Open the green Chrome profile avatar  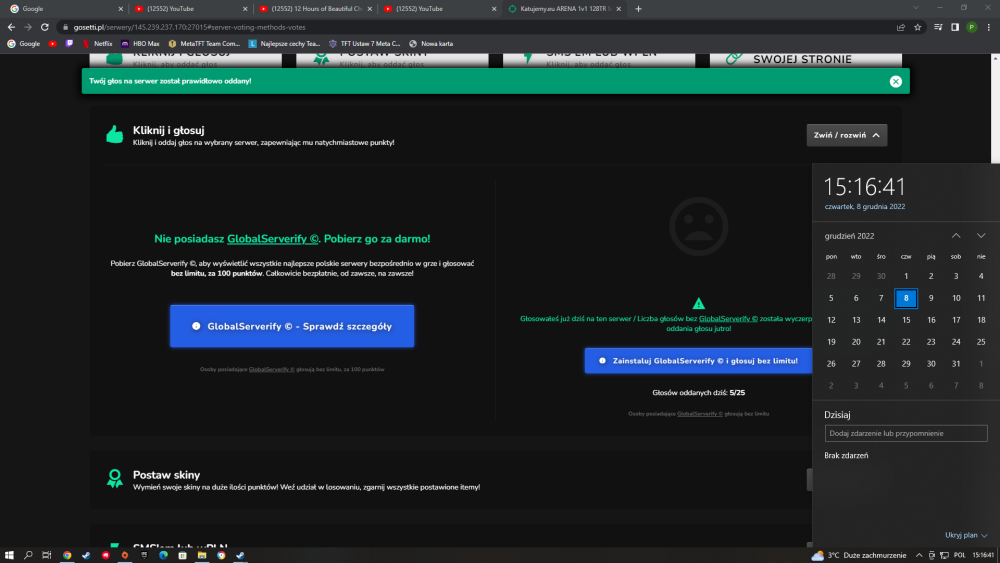pyautogui.click(x=971, y=27)
